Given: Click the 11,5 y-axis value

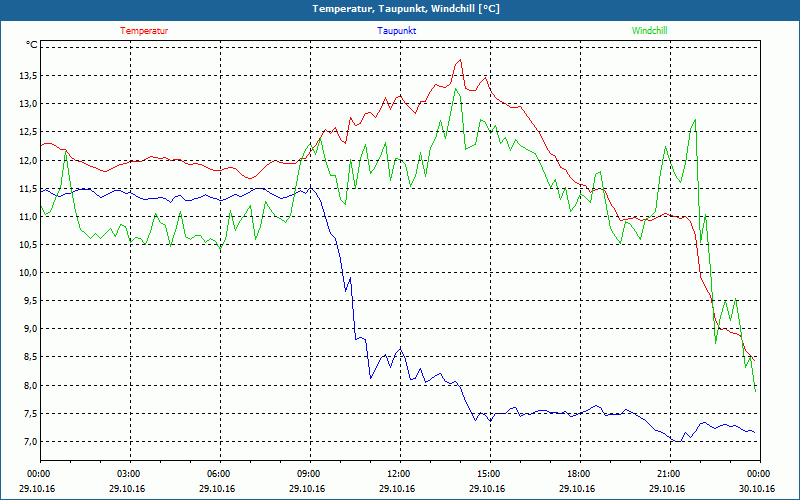Looking at the screenshot, I should [28, 189].
